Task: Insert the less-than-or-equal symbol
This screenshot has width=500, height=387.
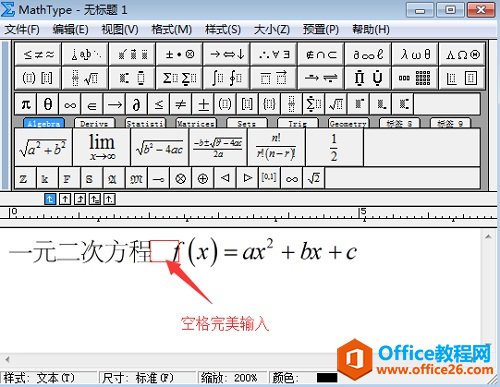Action: tap(159, 105)
